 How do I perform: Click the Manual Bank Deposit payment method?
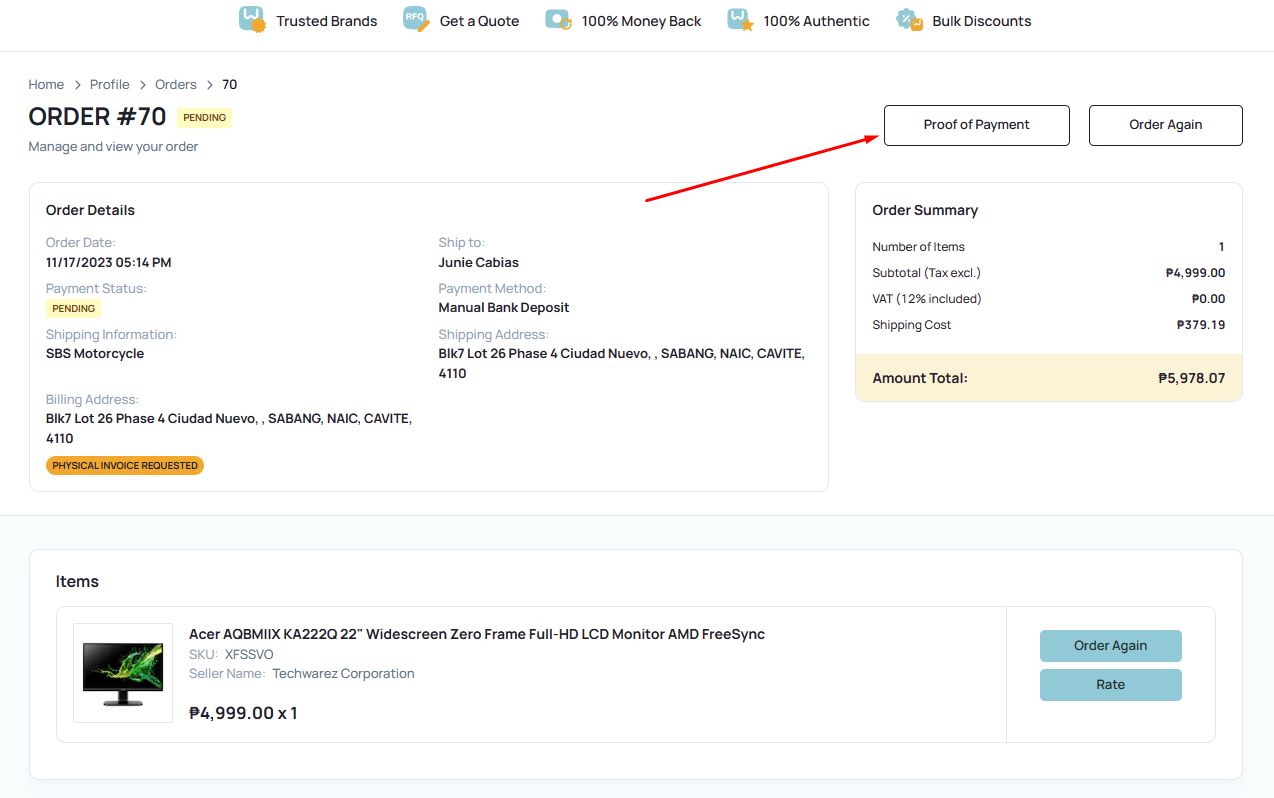tap(504, 308)
